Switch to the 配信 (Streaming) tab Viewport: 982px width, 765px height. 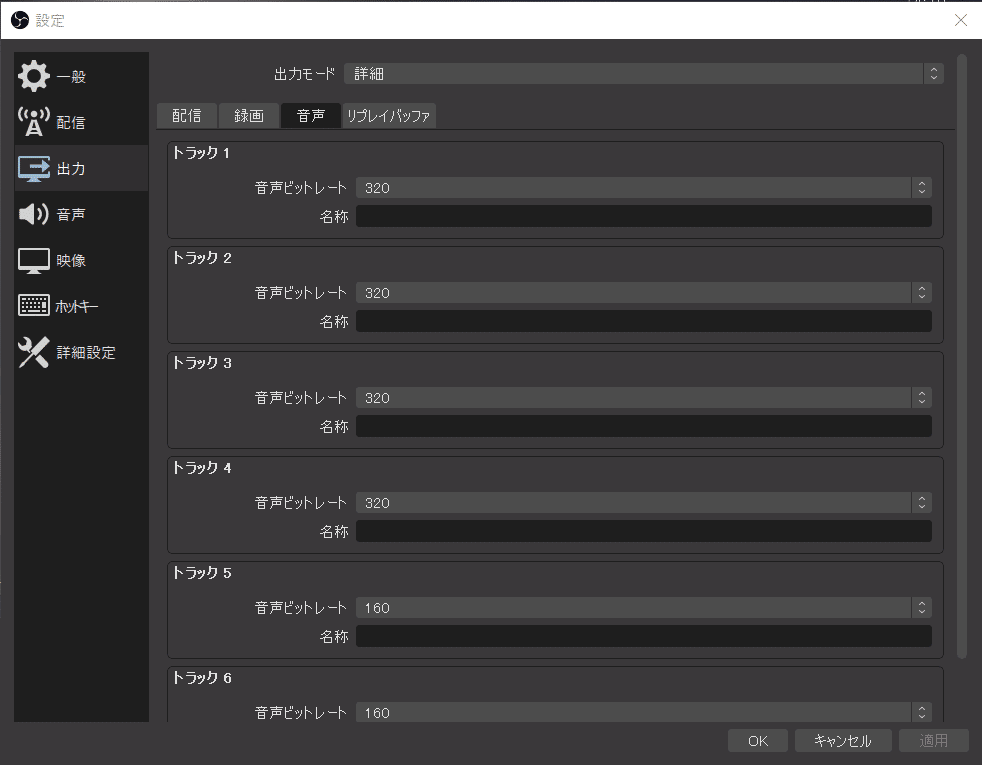[186, 115]
